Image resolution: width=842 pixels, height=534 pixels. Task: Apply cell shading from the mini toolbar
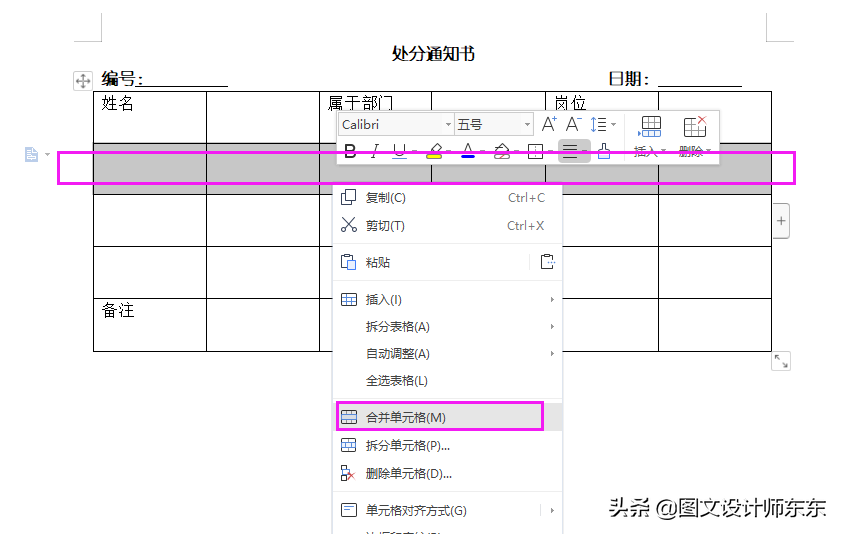tap(502, 151)
